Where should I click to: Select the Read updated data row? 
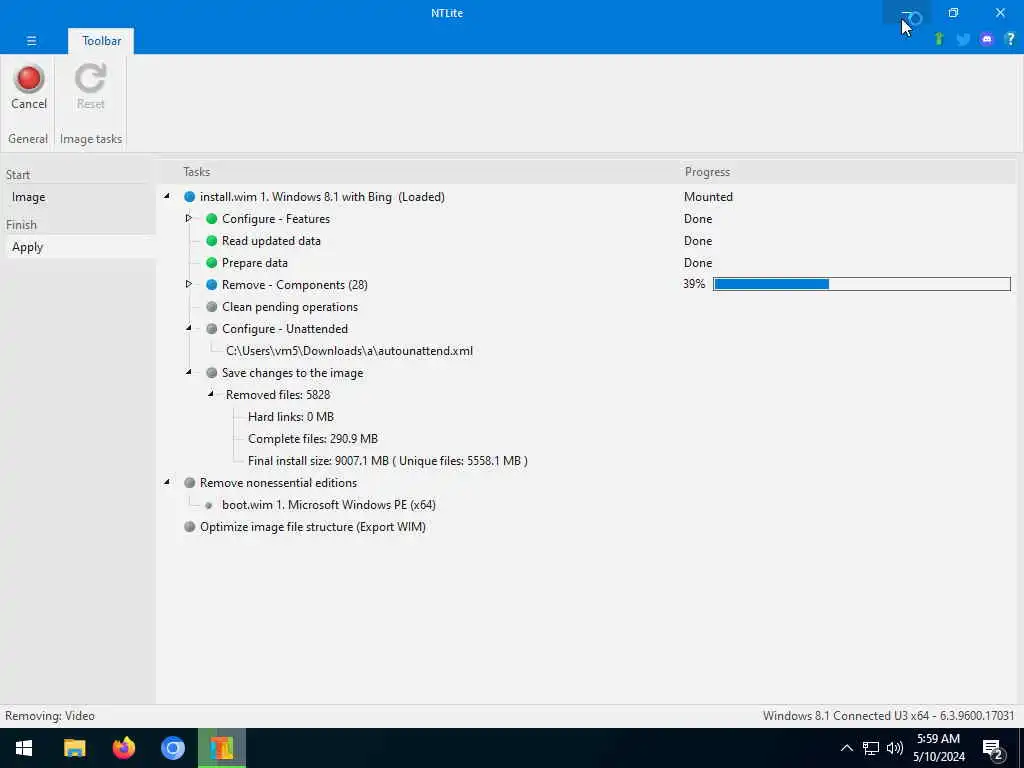(271, 240)
